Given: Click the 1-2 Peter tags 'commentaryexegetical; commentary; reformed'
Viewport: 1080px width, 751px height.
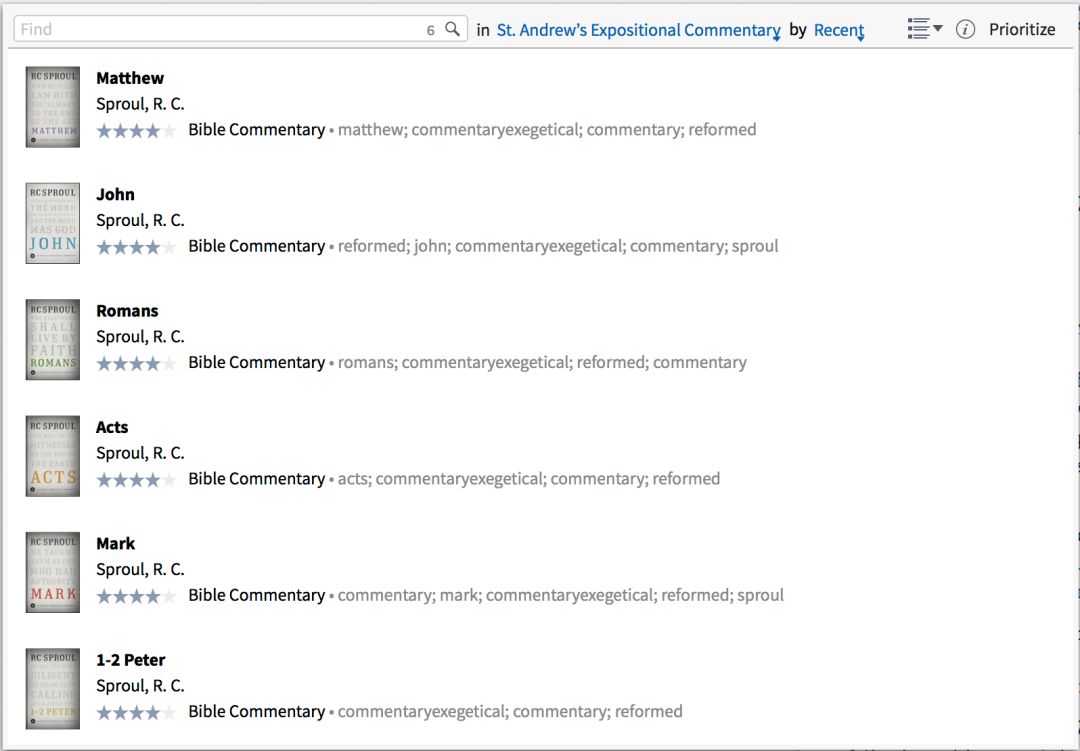Looking at the screenshot, I should point(510,712).
